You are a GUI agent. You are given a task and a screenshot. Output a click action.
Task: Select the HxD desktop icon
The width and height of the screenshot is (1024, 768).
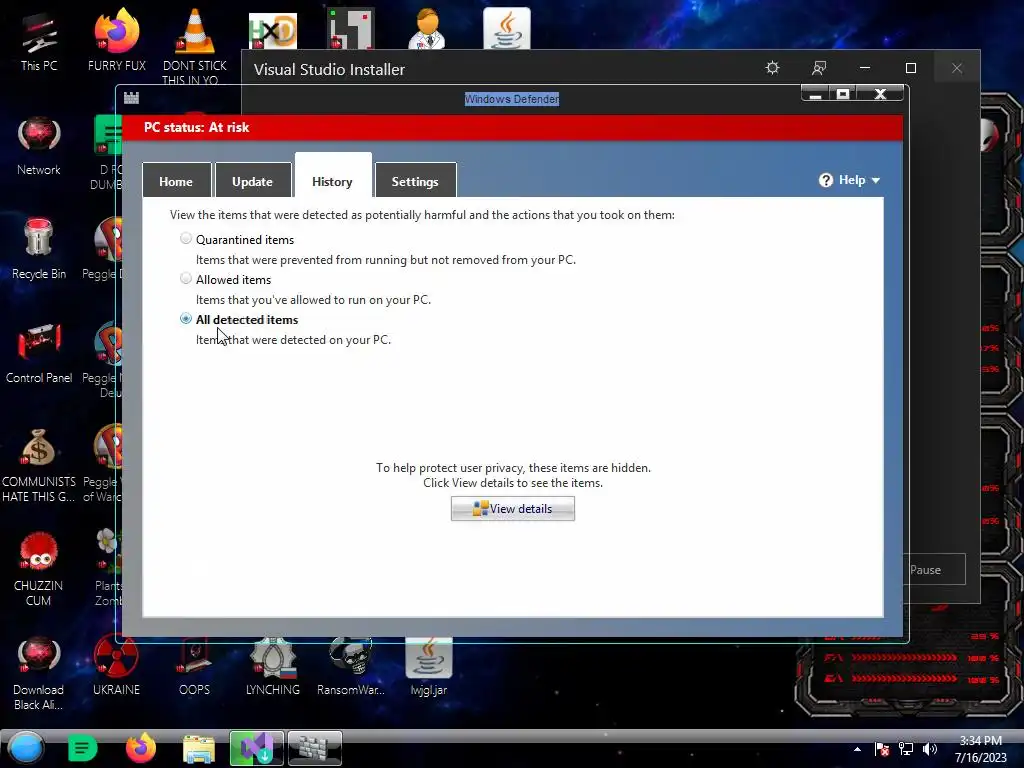click(x=273, y=29)
